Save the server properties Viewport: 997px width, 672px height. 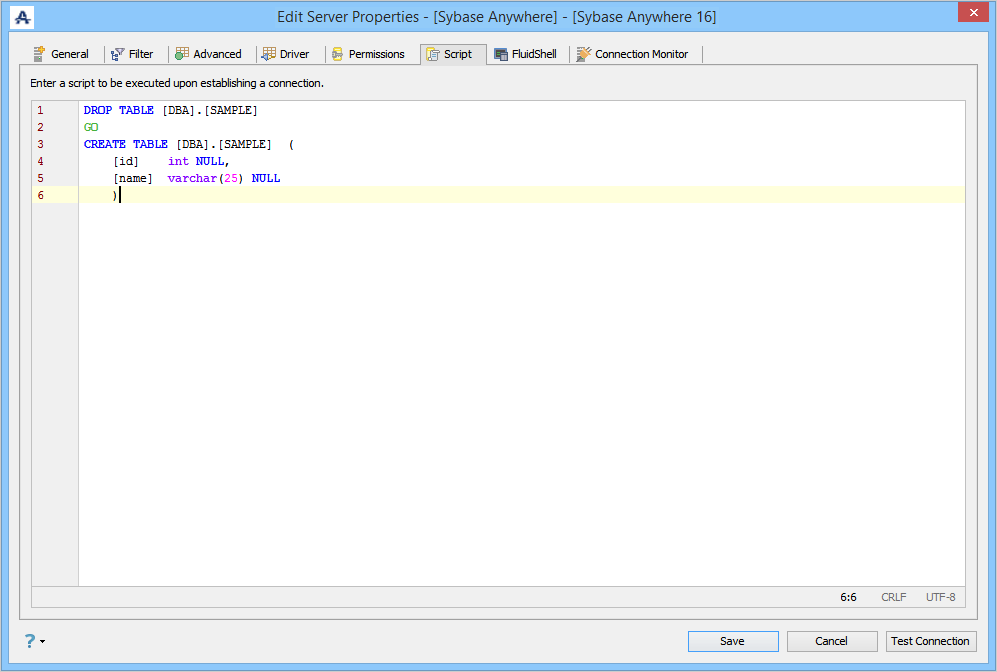[732, 641]
